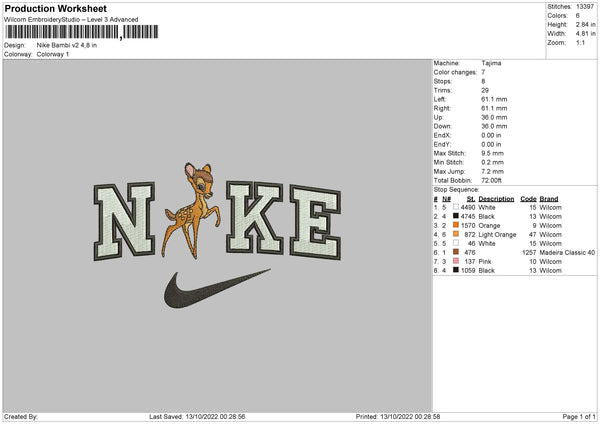The image size is (600, 424).
Task: Select the Total Bobbin value 72.00ft
Action: click(x=491, y=180)
